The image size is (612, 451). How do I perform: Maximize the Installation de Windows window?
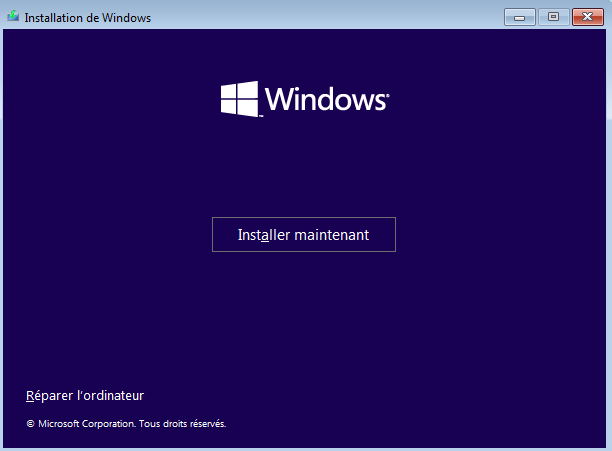pos(553,17)
